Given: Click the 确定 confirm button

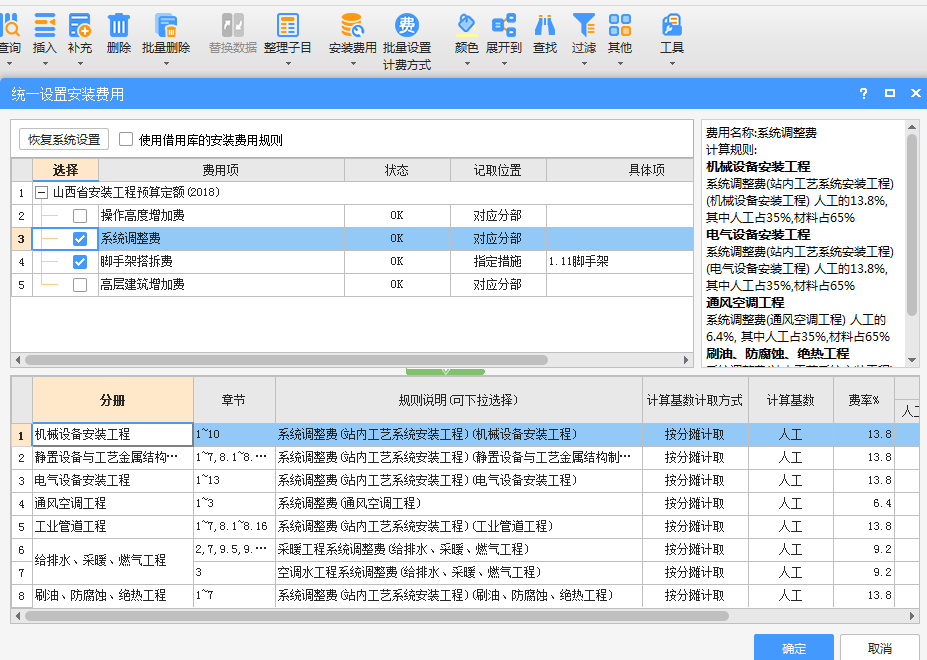Looking at the screenshot, I should (793, 648).
